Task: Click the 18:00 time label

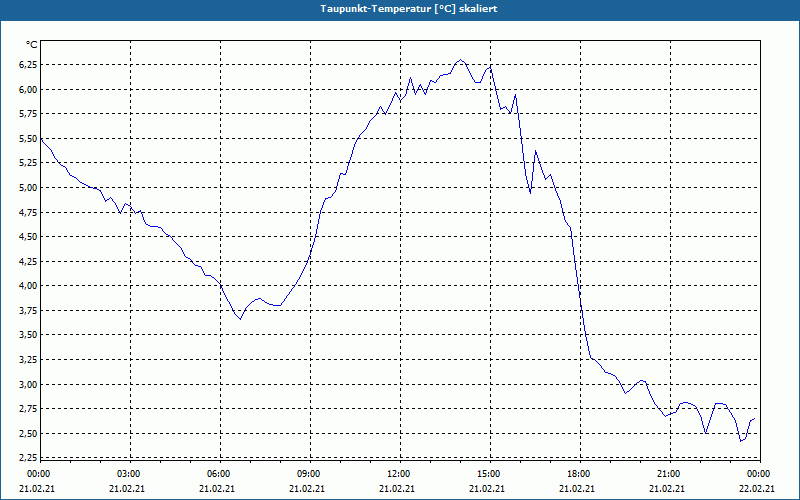Action: [x=580, y=474]
